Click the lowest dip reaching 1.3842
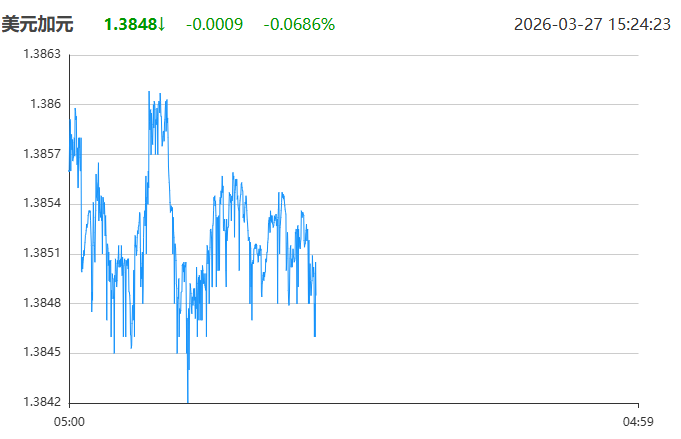Viewport: 681px width, 439px height. point(188,401)
